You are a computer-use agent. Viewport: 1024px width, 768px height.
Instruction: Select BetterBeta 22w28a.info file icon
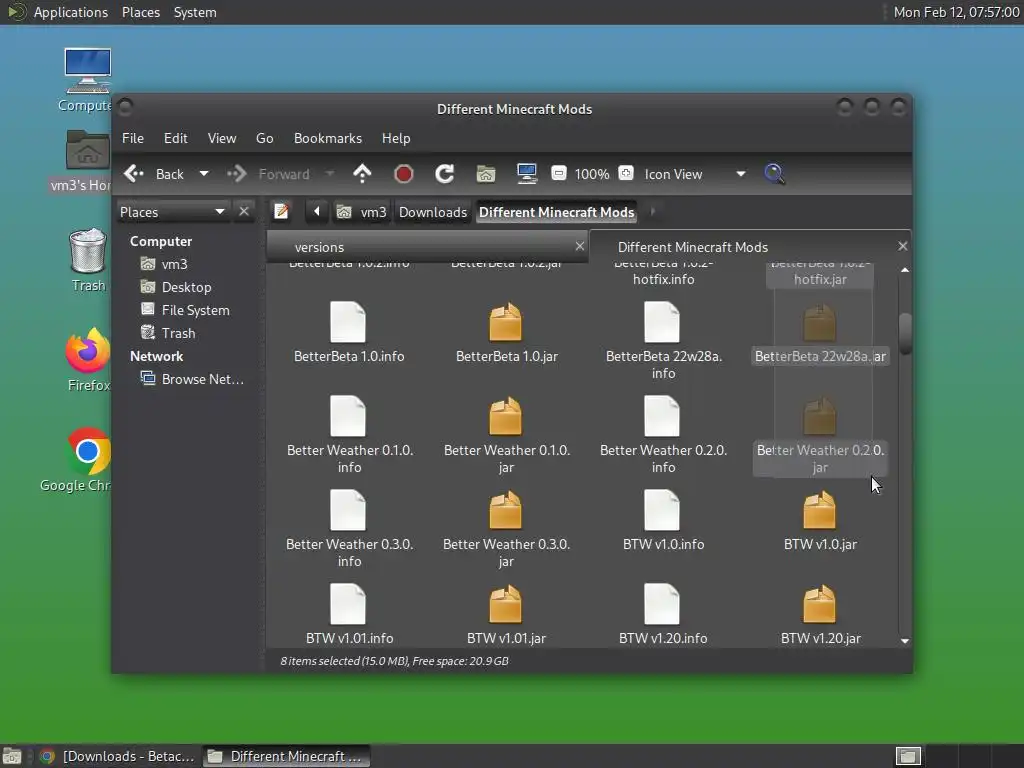pos(662,322)
